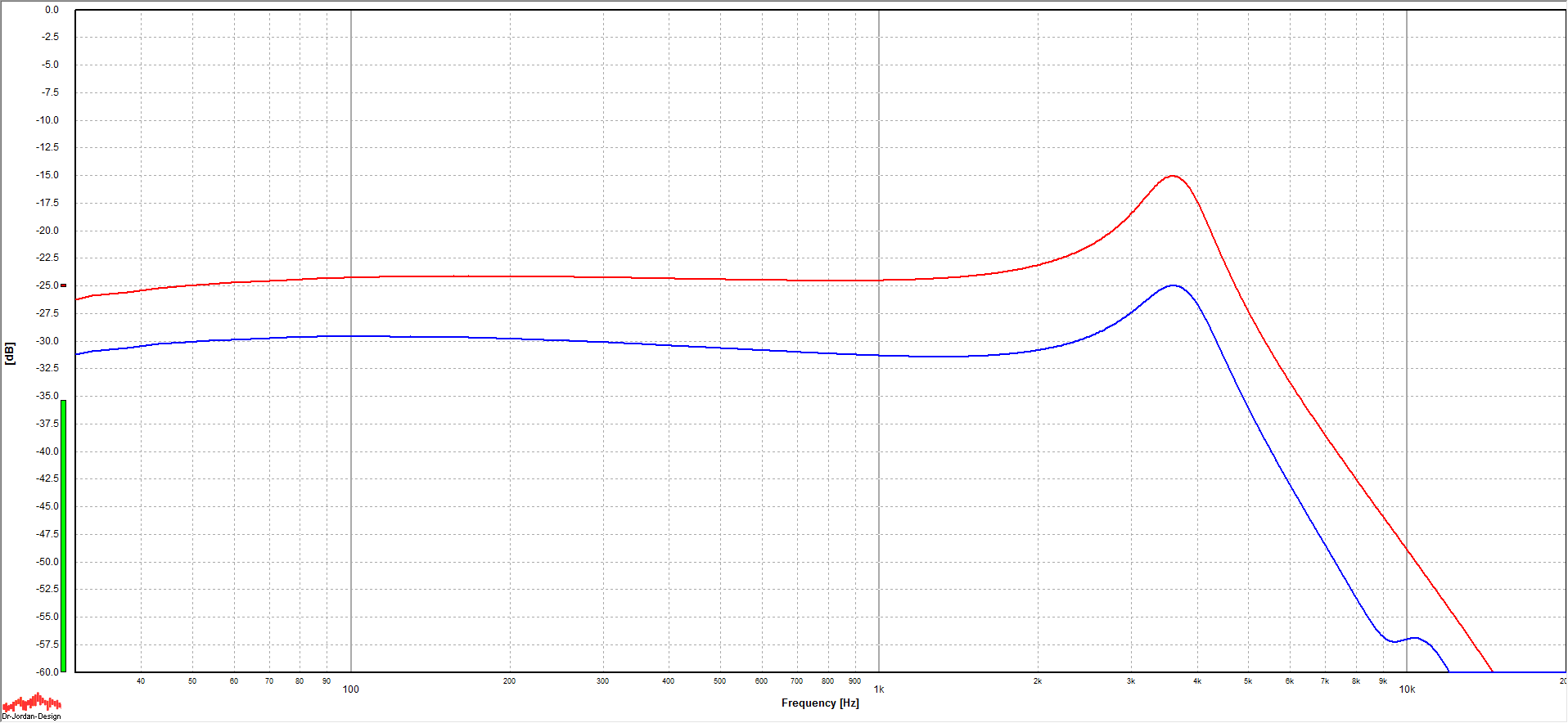The image size is (1568, 723).
Task: Click the 40 Hz axis tick label
Action: (x=141, y=680)
